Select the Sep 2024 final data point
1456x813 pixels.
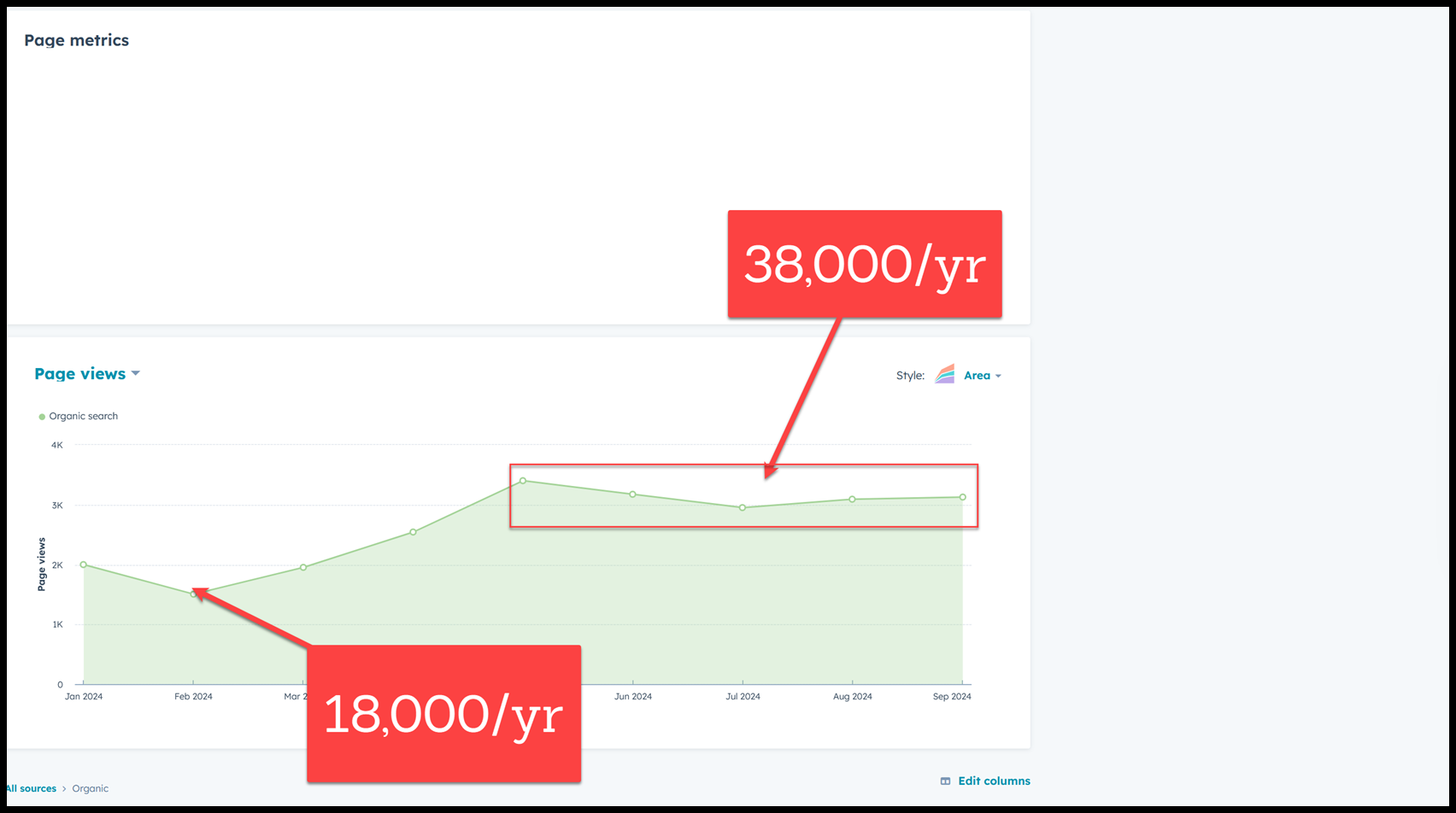pos(962,497)
